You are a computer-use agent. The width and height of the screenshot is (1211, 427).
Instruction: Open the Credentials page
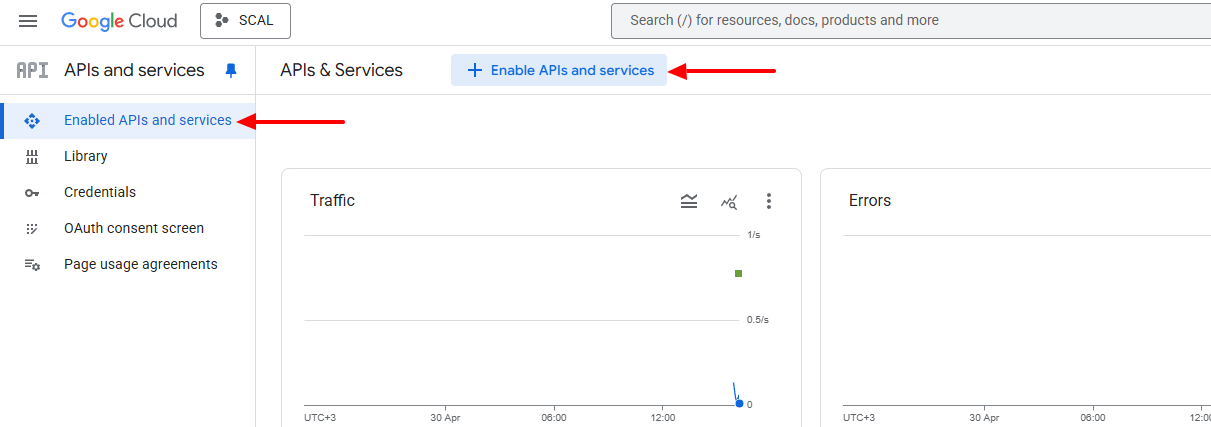pyautogui.click(x=100, y=192)
